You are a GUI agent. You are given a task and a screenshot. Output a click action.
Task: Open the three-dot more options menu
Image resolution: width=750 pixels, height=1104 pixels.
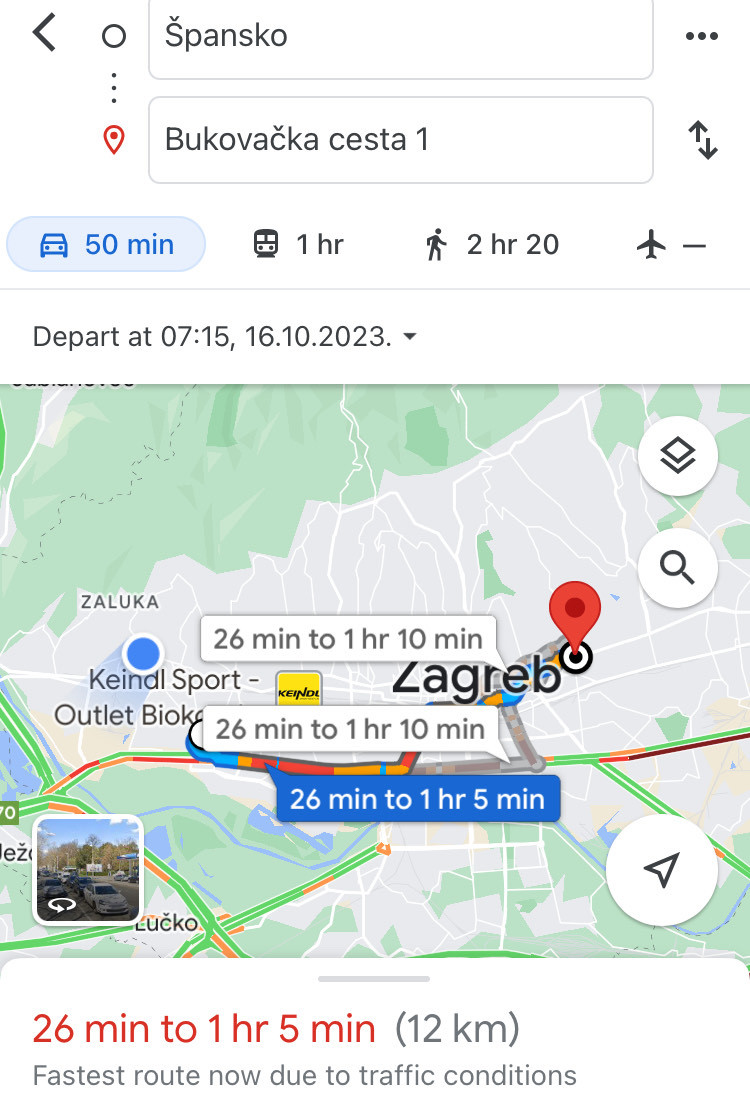(x=701, y=36)
